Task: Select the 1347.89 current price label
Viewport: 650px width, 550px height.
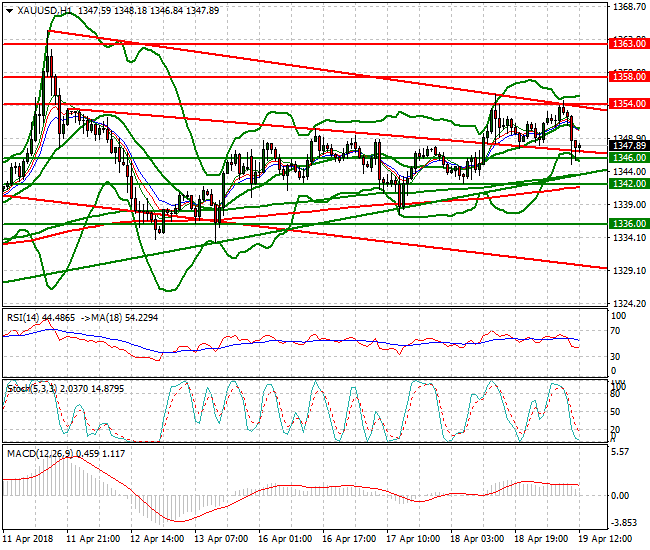Action: point(629,145)
